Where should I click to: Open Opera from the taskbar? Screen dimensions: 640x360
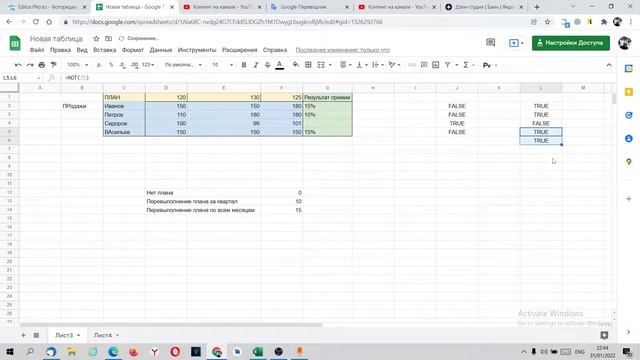[x=175, y=351]
